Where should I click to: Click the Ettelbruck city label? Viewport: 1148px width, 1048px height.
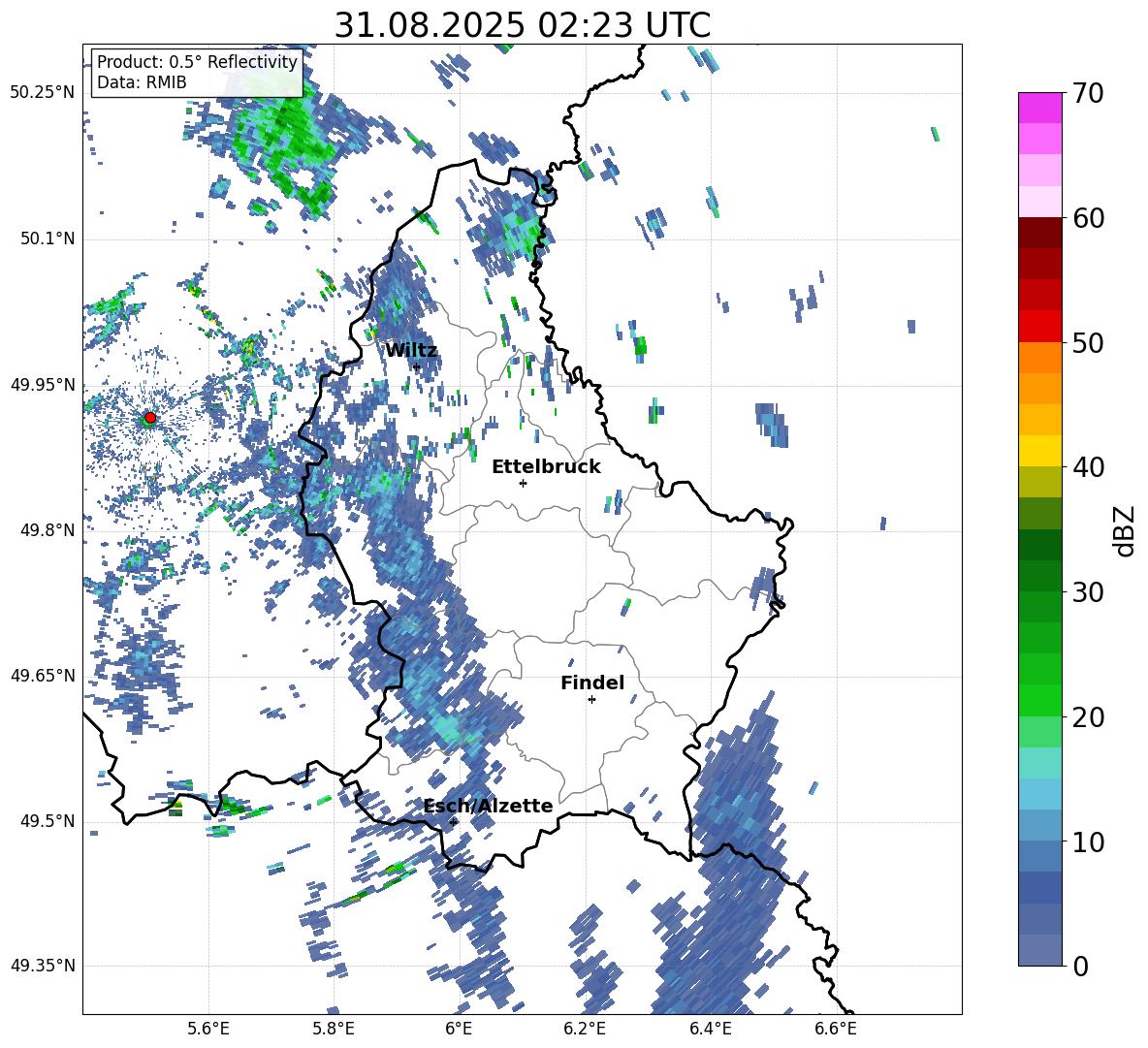(x=546, y=467)
